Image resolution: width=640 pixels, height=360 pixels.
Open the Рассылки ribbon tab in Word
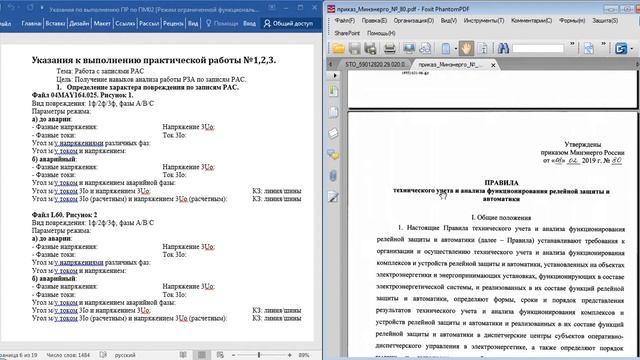(x=149, y=24)
